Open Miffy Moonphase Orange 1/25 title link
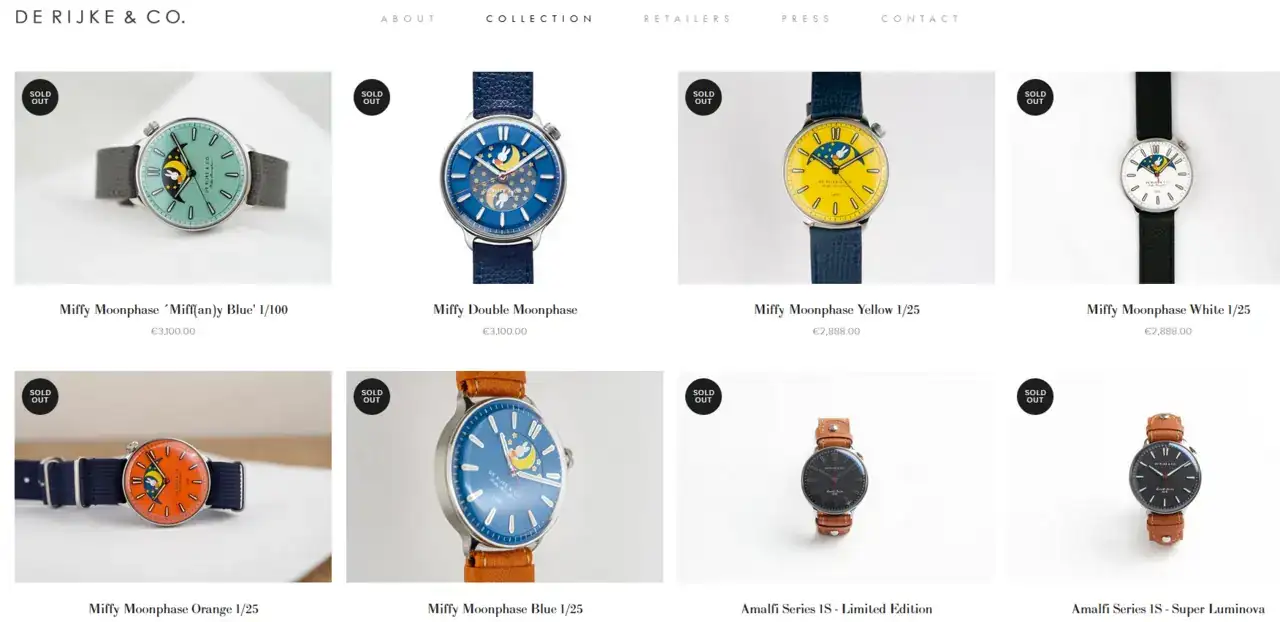Screen dimensions: 1280x622 point(173,609)
